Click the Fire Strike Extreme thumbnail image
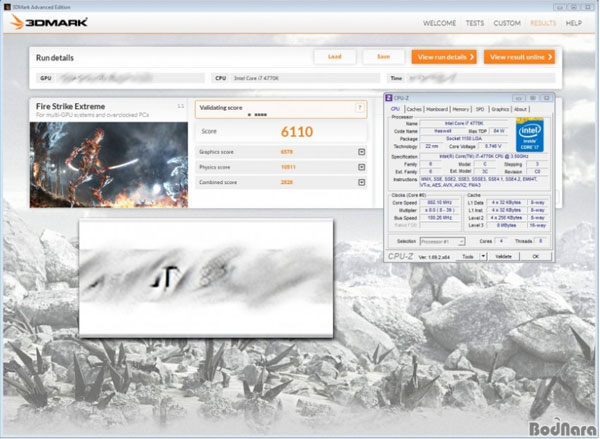600x439 pixels. [x=109, y=165]
